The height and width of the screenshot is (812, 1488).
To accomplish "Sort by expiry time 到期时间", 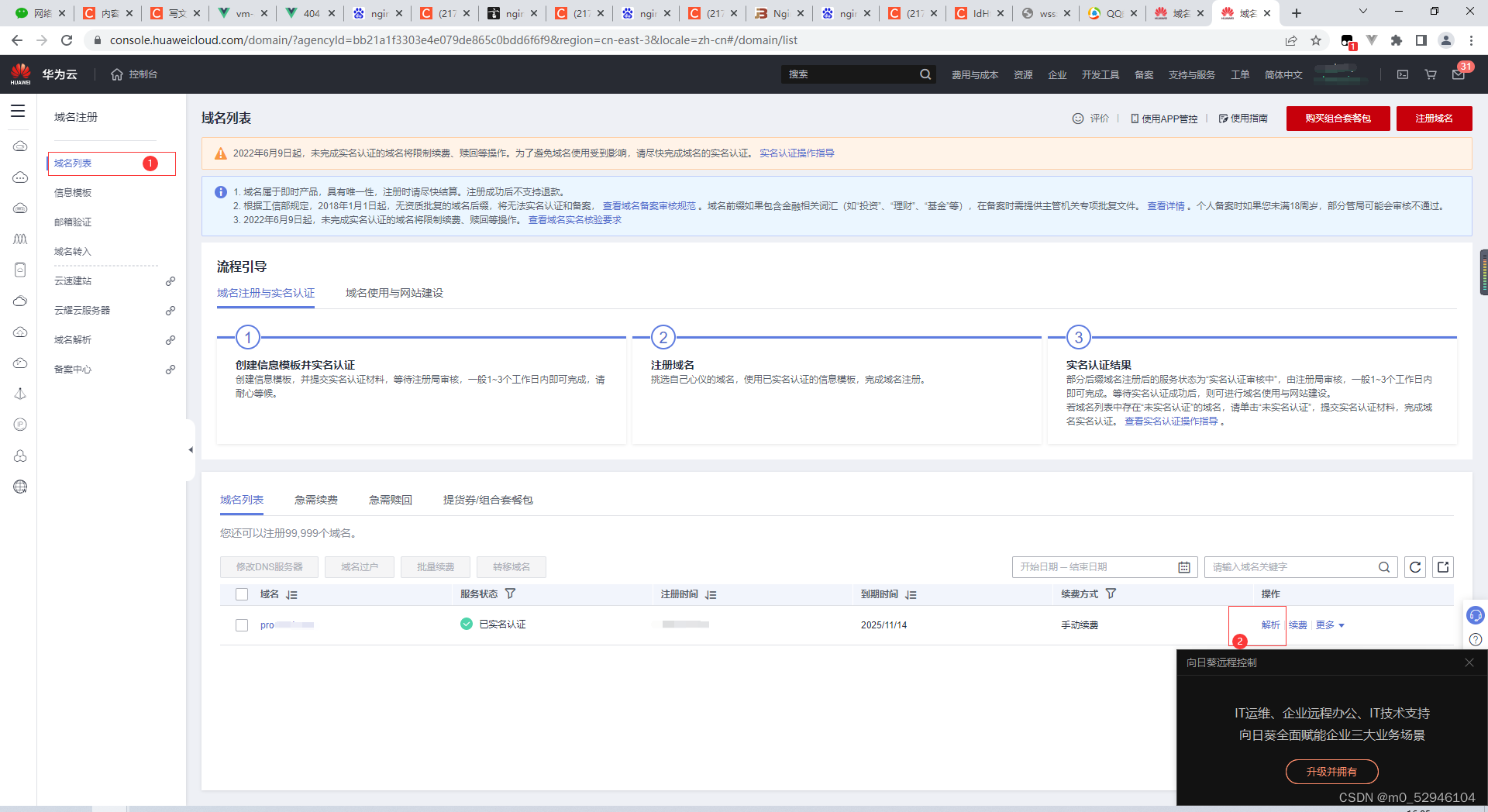I will (911, 594).
